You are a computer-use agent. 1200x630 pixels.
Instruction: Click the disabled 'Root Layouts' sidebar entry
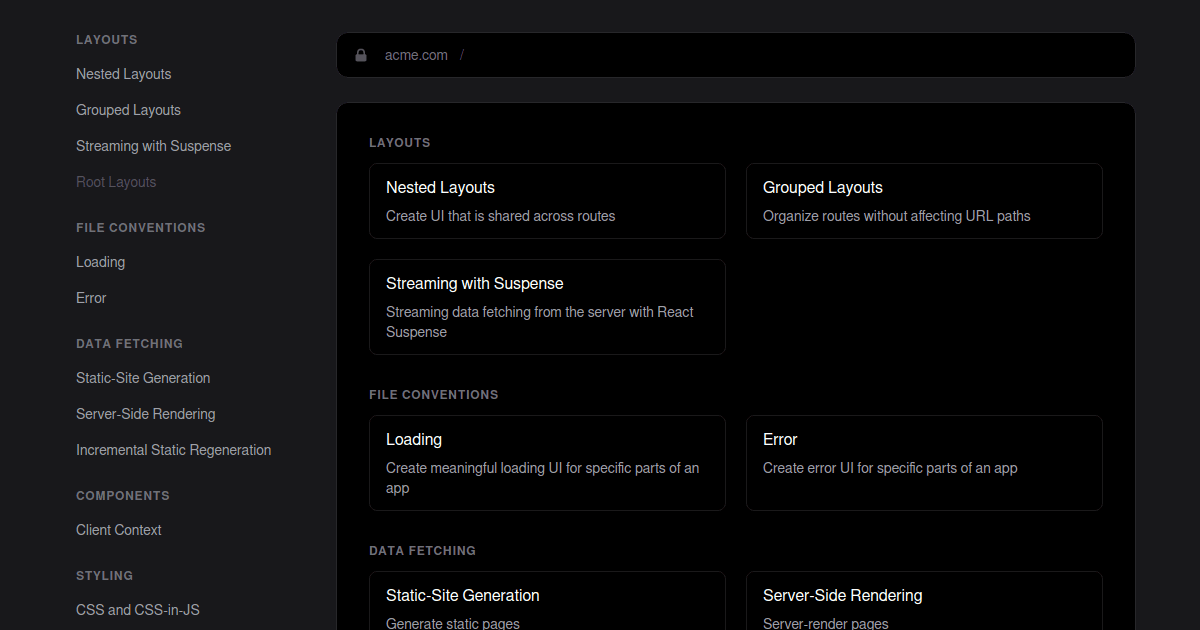coord(116,182)
